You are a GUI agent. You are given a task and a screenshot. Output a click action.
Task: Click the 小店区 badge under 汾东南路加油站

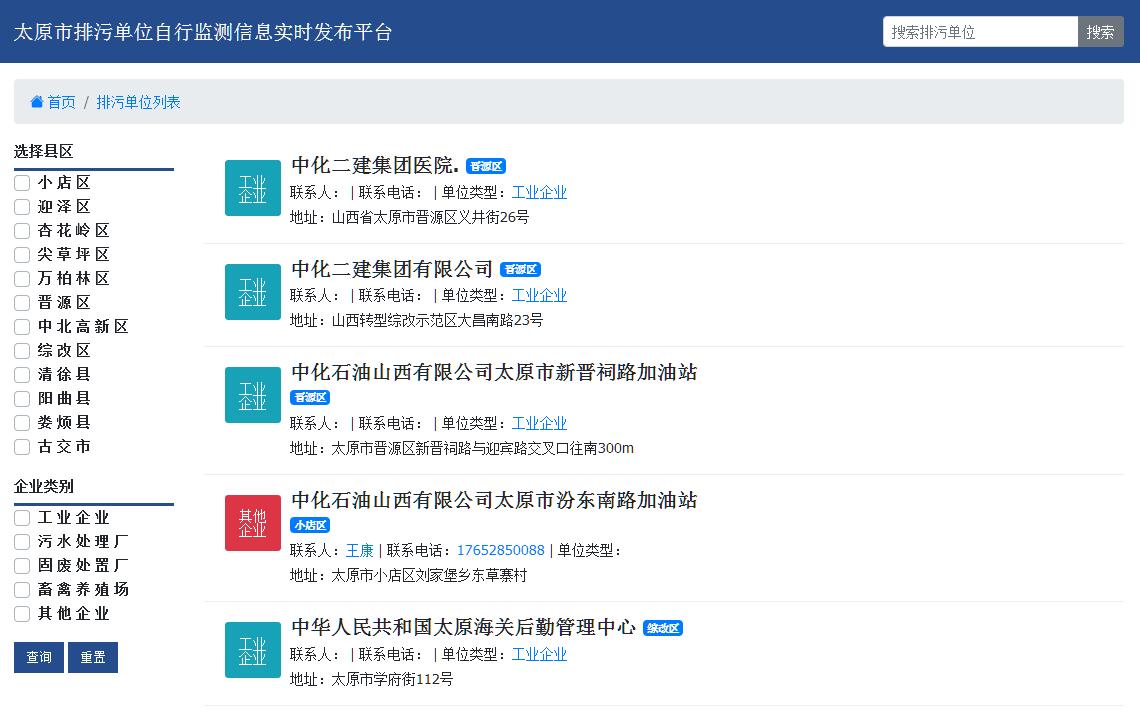[310, 525]
